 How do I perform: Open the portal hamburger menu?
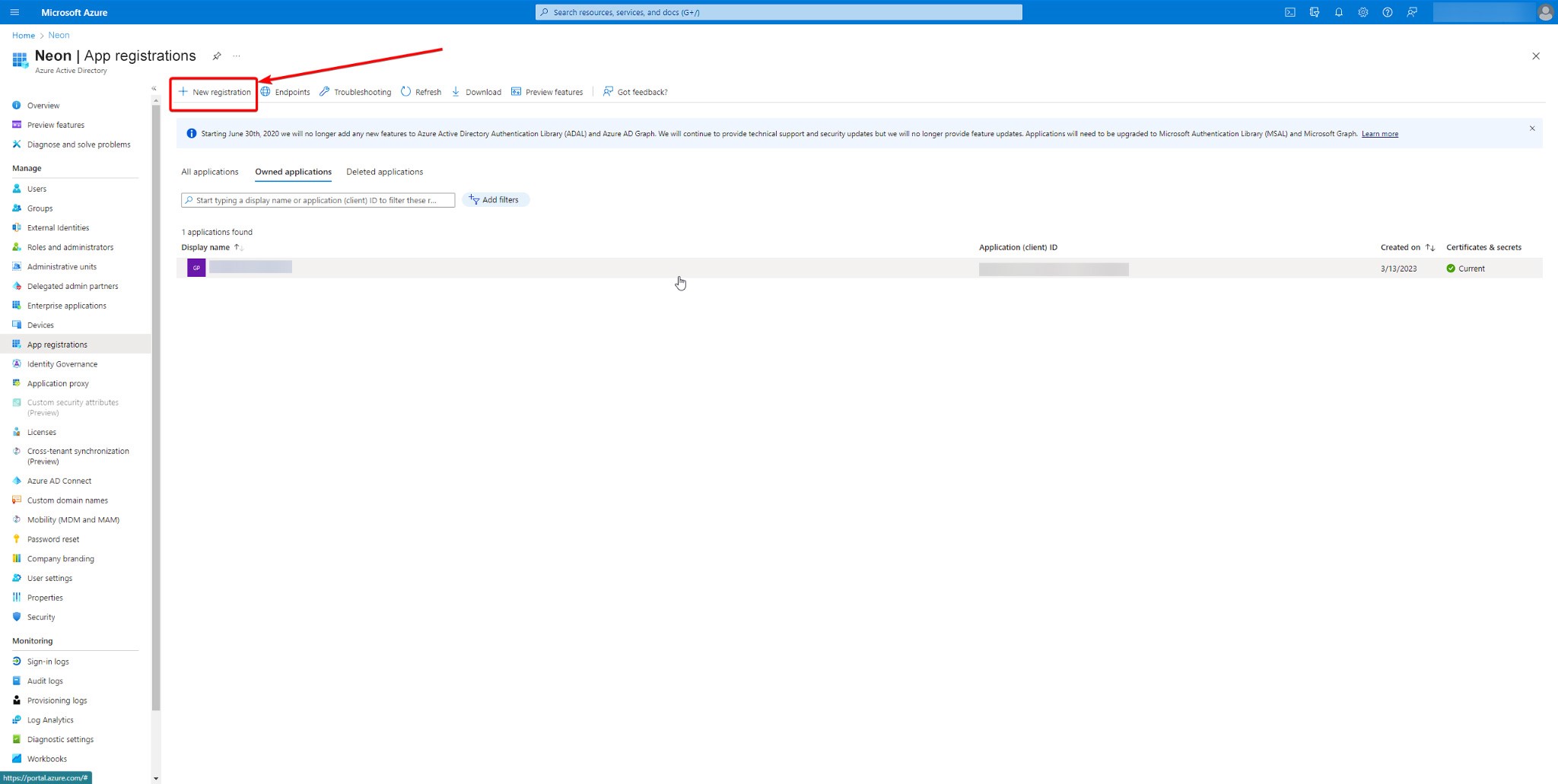[x=14, y=12]
